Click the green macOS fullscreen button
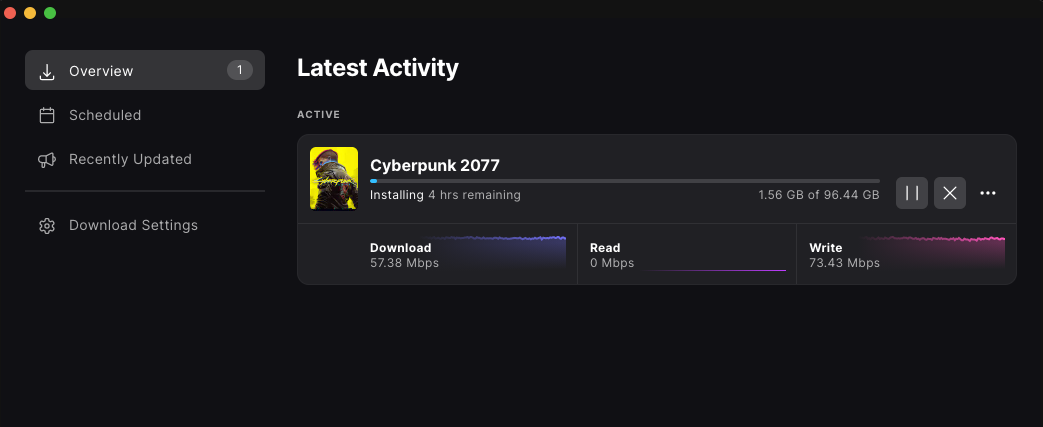 (50, 13)
